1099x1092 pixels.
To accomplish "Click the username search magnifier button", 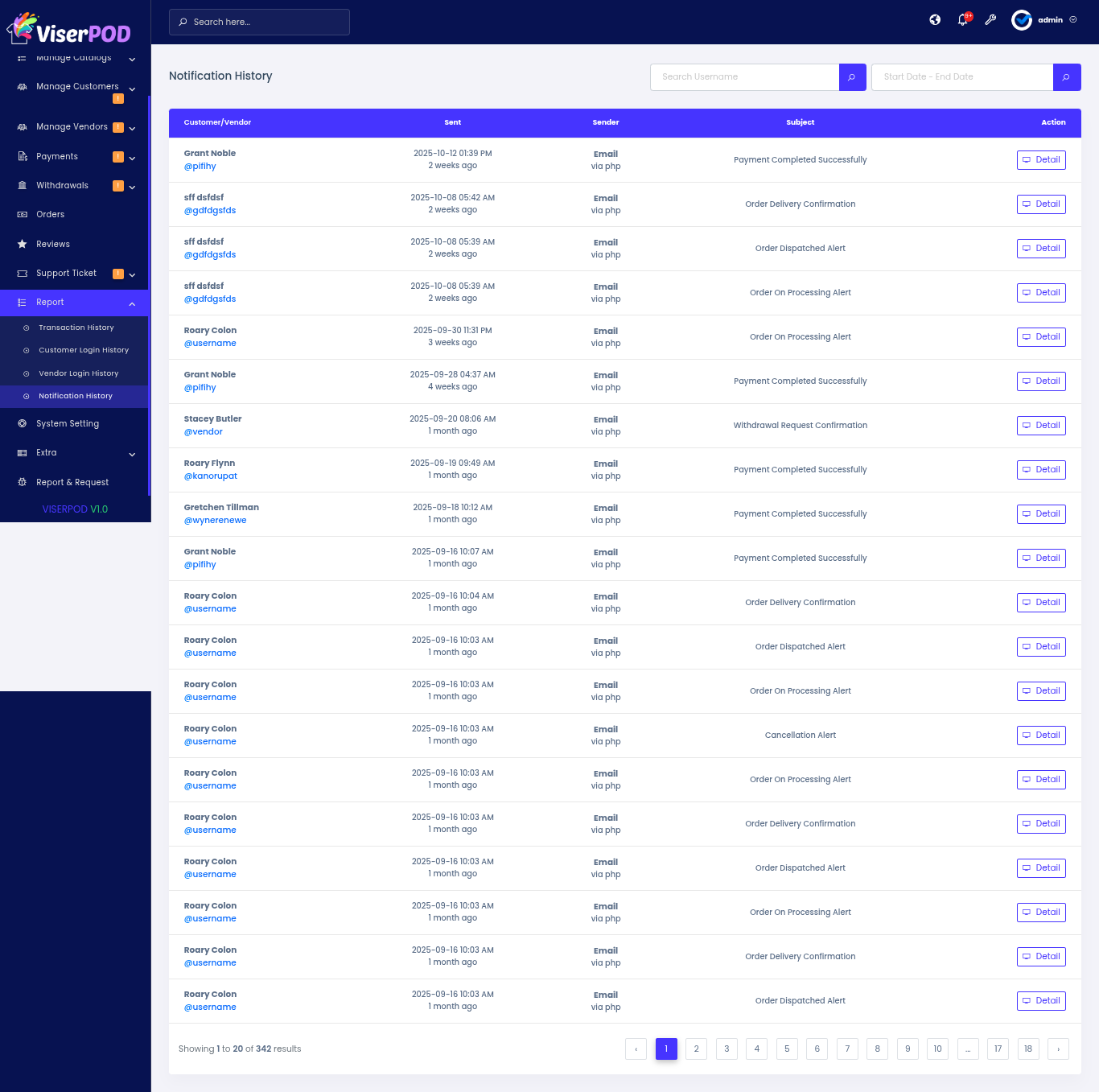I will (852, 77).
